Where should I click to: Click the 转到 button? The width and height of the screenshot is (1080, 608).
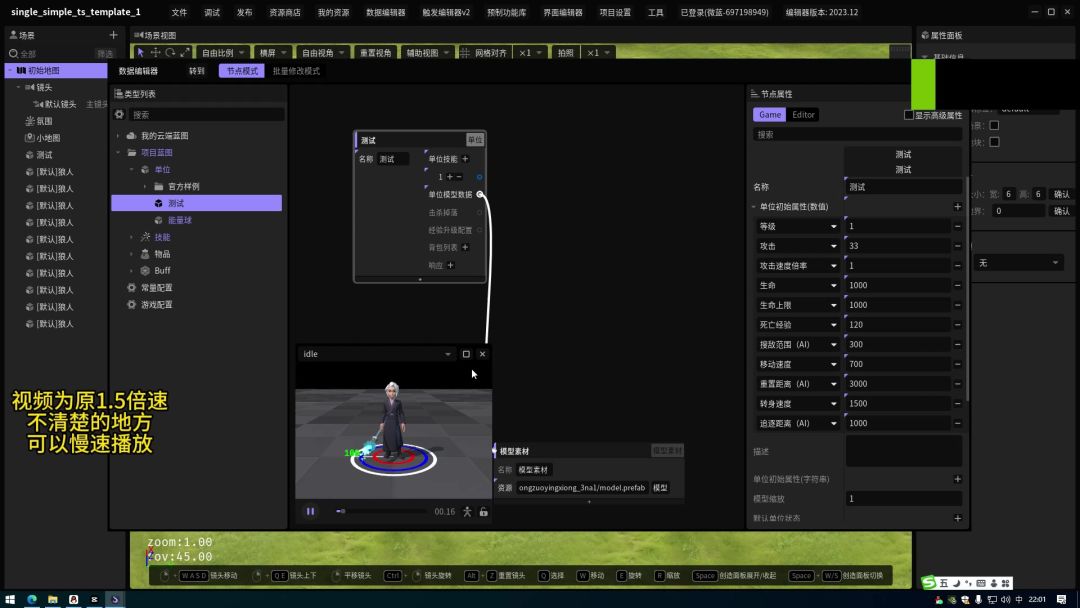(x=197, y=71)
